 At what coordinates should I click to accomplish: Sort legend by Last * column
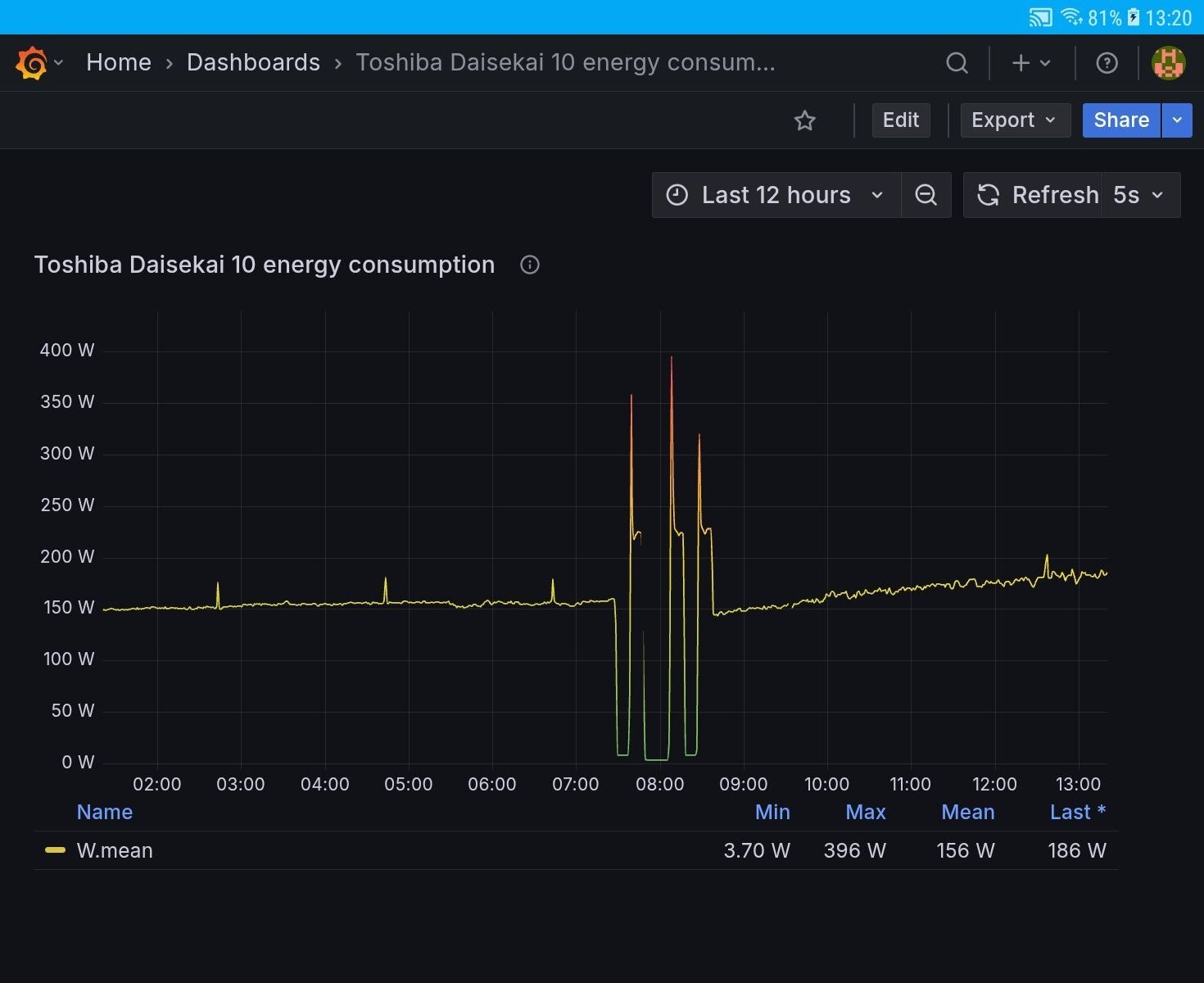pos(1078,812)
